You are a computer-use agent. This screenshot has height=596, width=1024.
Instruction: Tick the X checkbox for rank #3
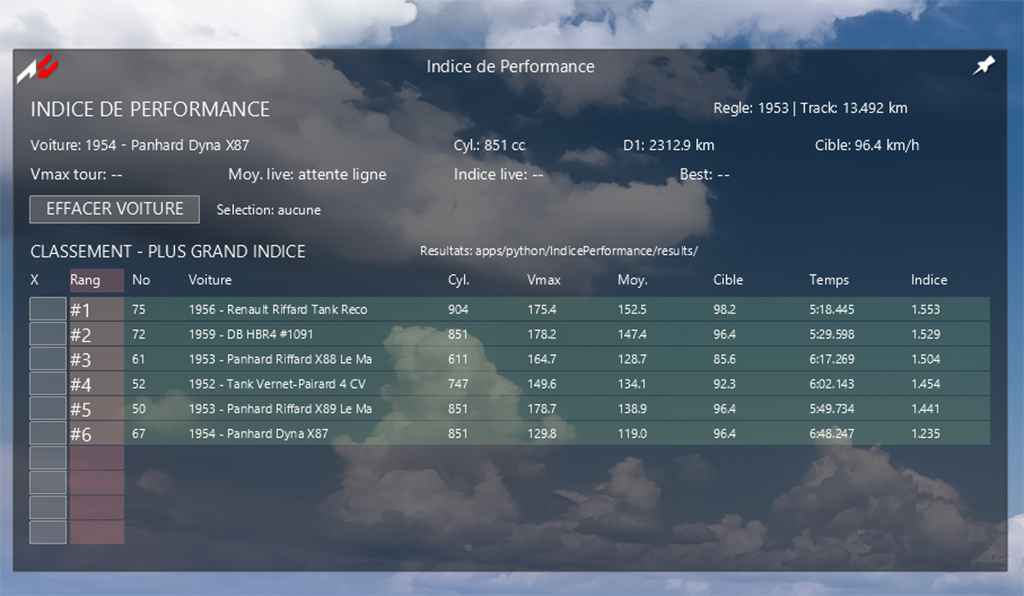[48, 358]
